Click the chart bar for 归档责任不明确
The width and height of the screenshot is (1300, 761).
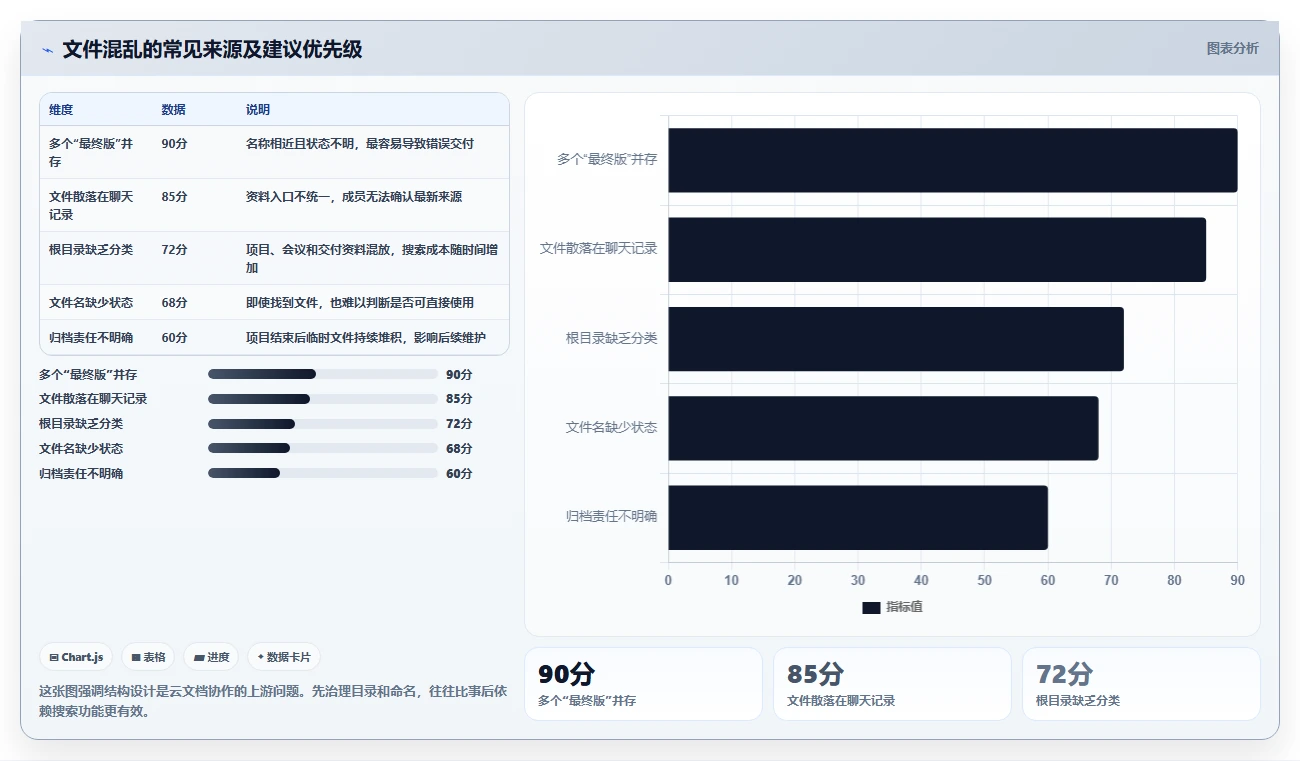pos(858,517)
